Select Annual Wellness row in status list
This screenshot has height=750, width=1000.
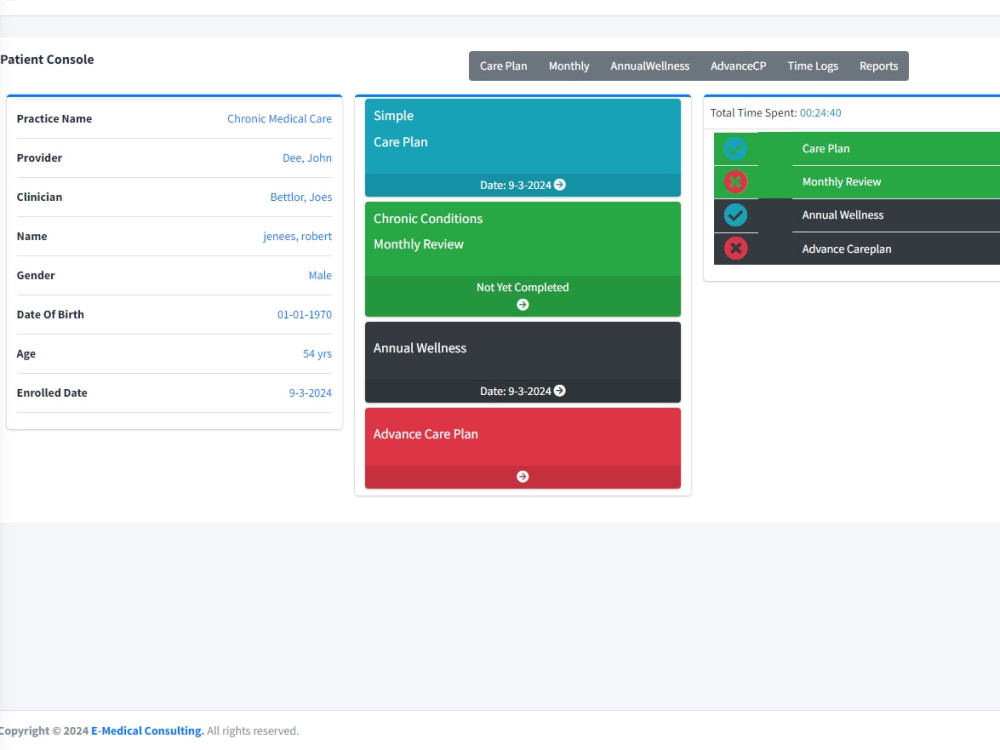tap(857, 215)
